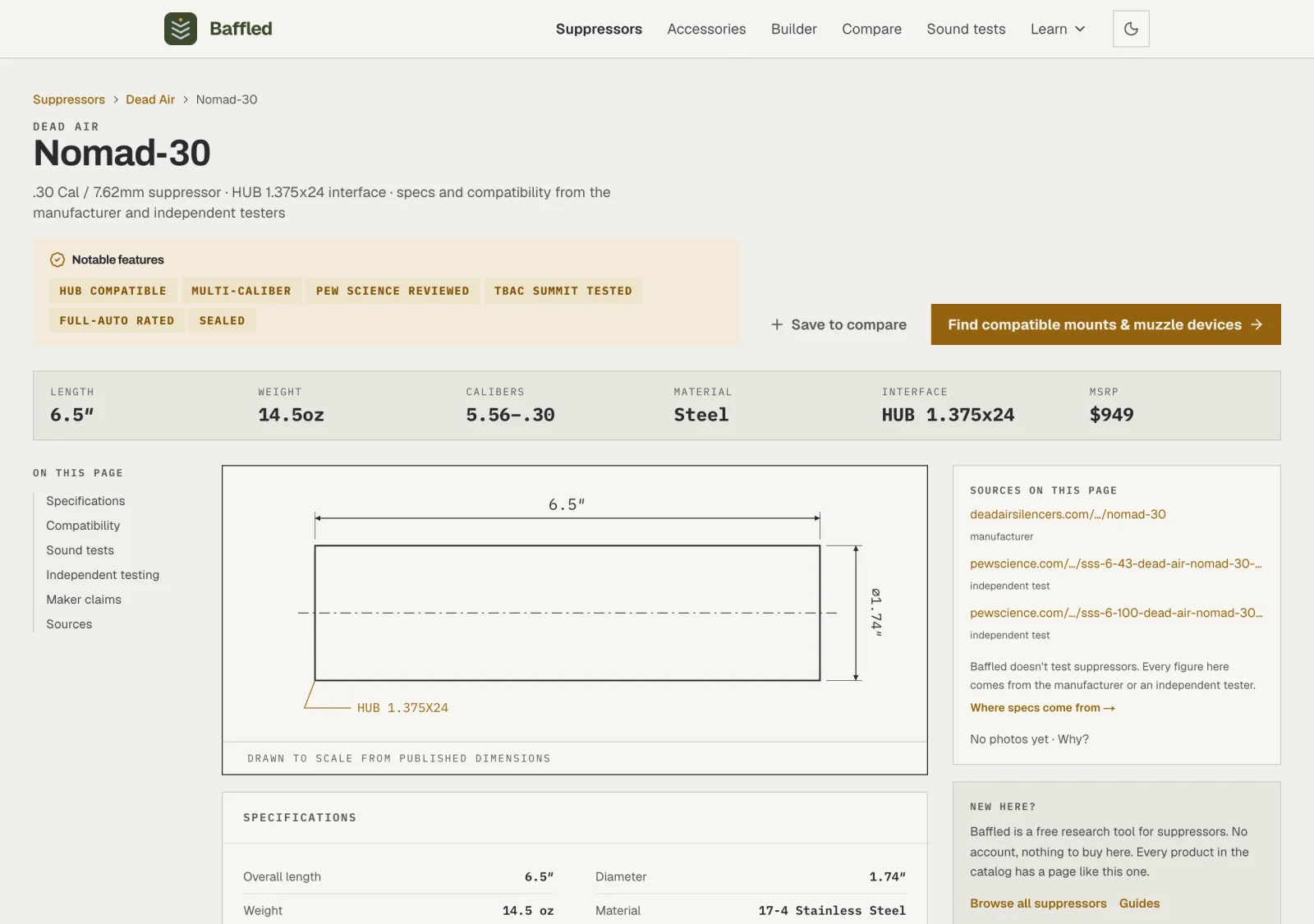The image size is (1314, 924).
Task: Click Find compatible mounts & muzzle devices
Action: (1105, 324)
